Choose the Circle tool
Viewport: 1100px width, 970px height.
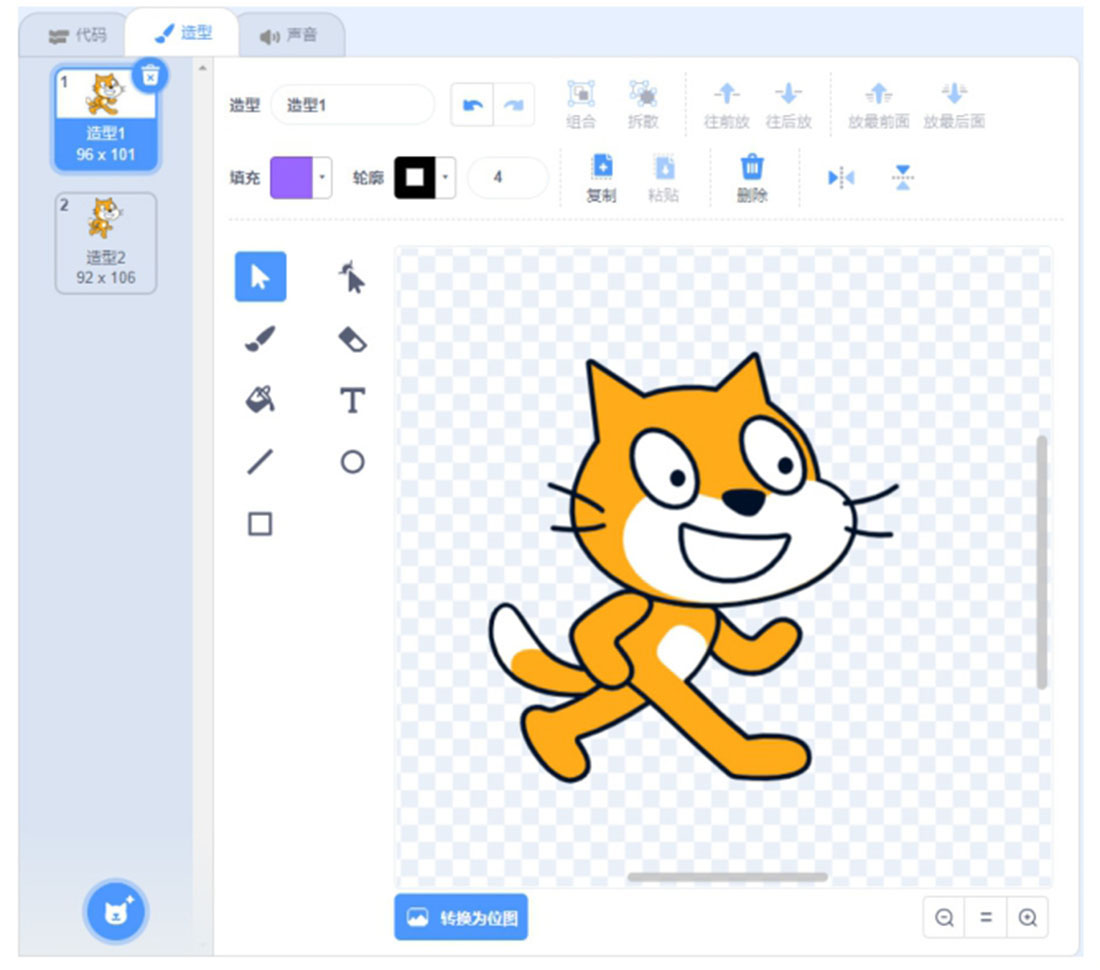(x=352, y=462)
